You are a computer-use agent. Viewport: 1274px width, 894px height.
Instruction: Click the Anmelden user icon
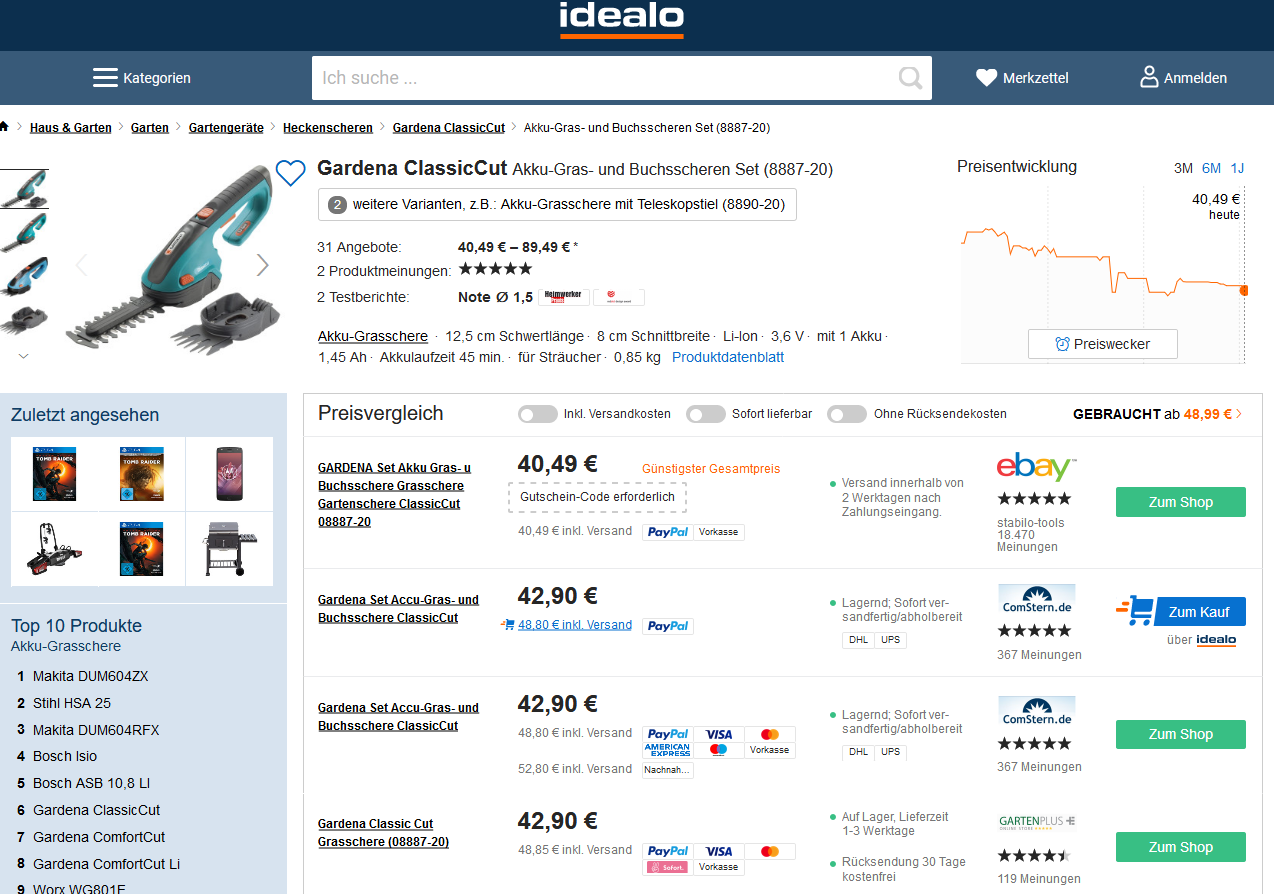[x=1149, y=77]
